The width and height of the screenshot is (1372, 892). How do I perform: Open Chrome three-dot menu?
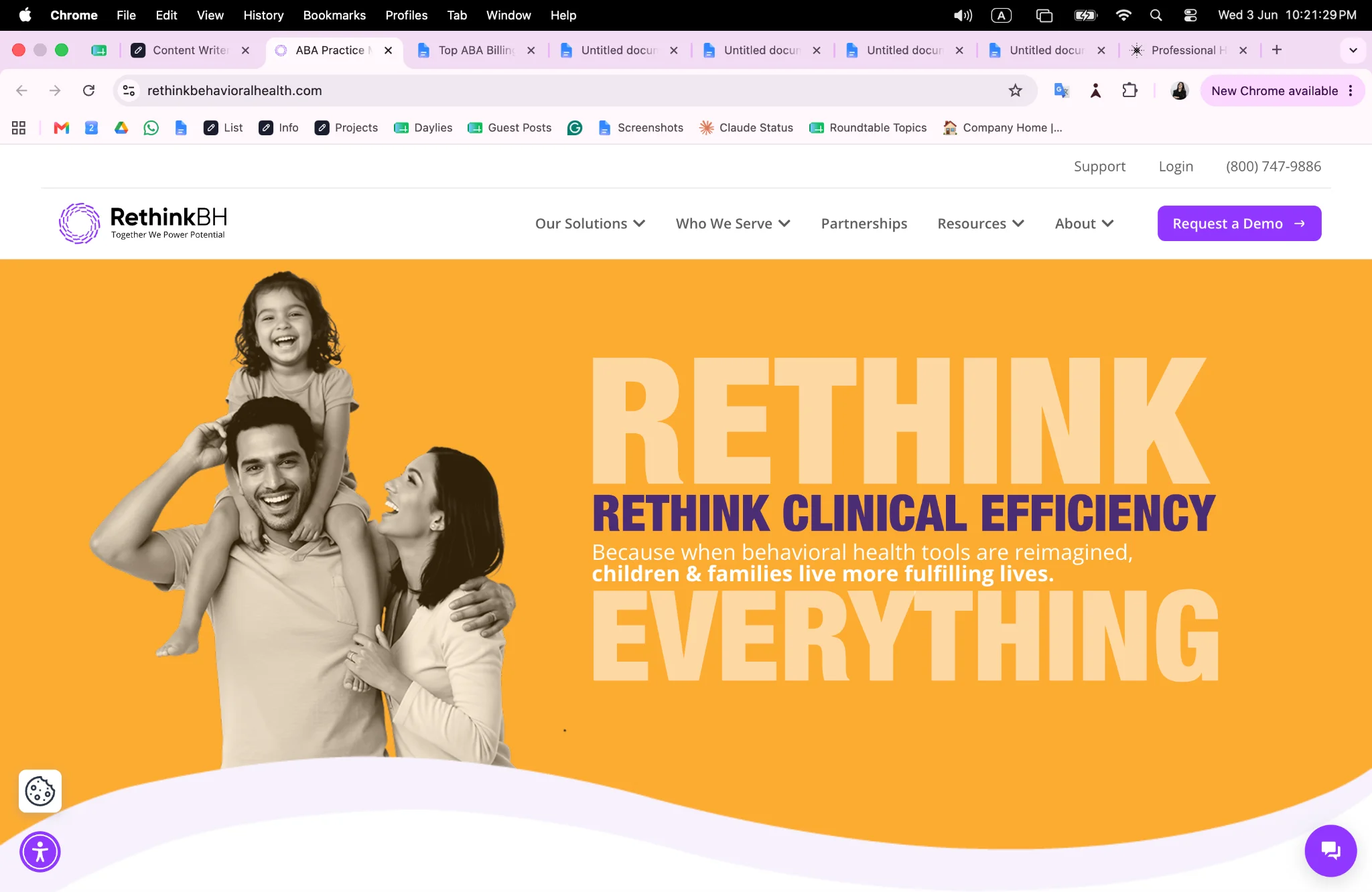coord(1351,90)
